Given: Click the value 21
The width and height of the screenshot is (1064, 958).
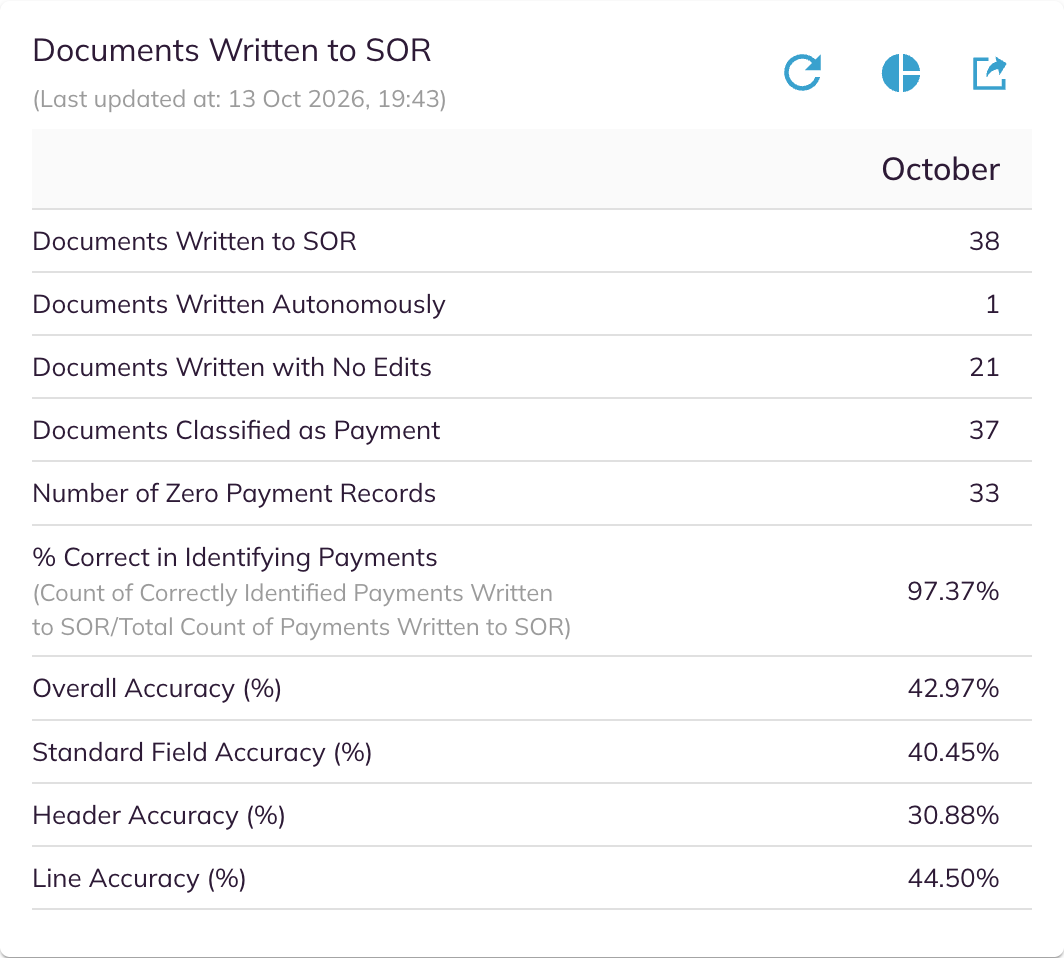Looking at the screenshot, I should pos(984,367).
